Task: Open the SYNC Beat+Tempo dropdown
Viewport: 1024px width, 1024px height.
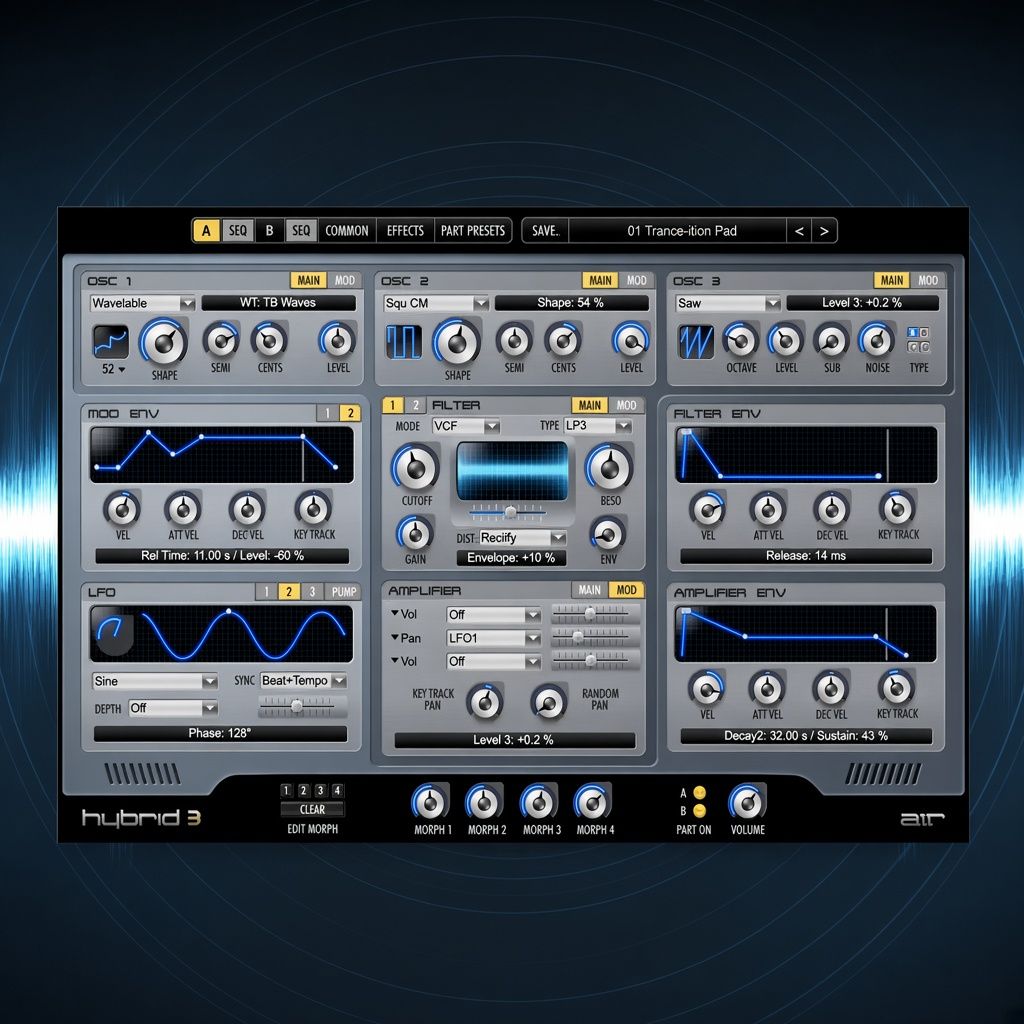Action: point(304,680)
